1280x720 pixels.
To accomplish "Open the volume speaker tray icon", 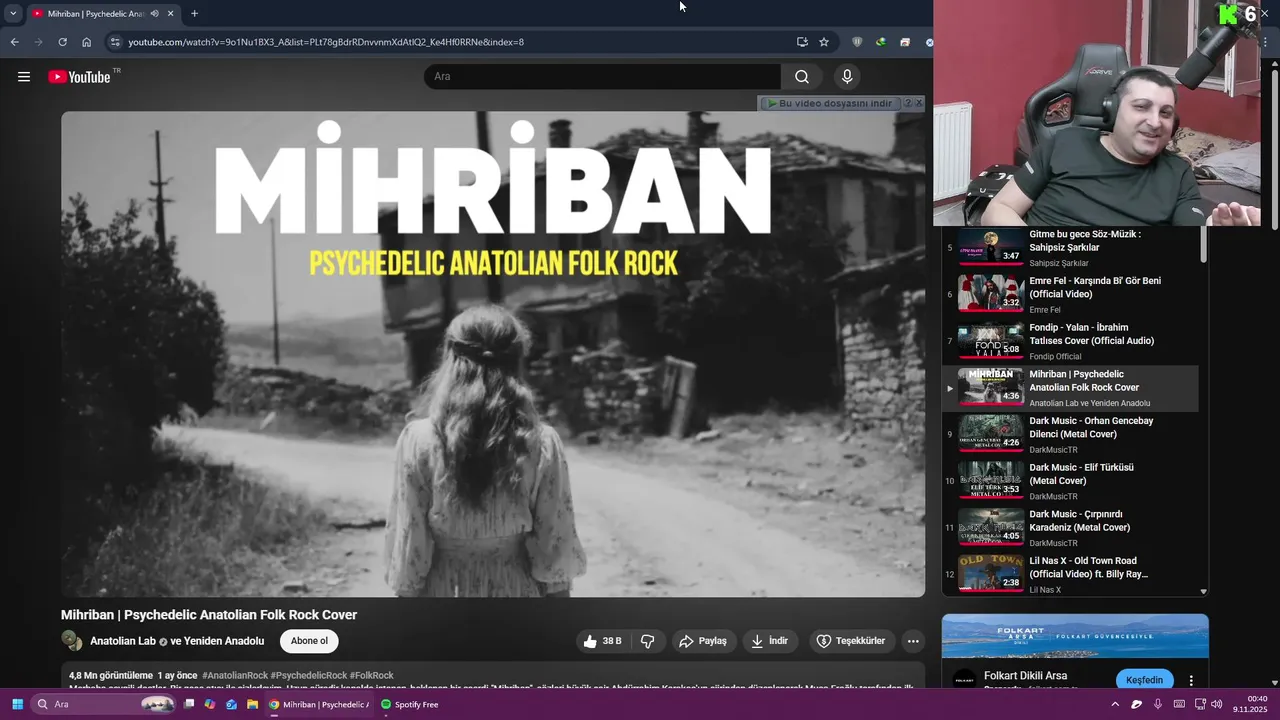I will click(1216, 704).
